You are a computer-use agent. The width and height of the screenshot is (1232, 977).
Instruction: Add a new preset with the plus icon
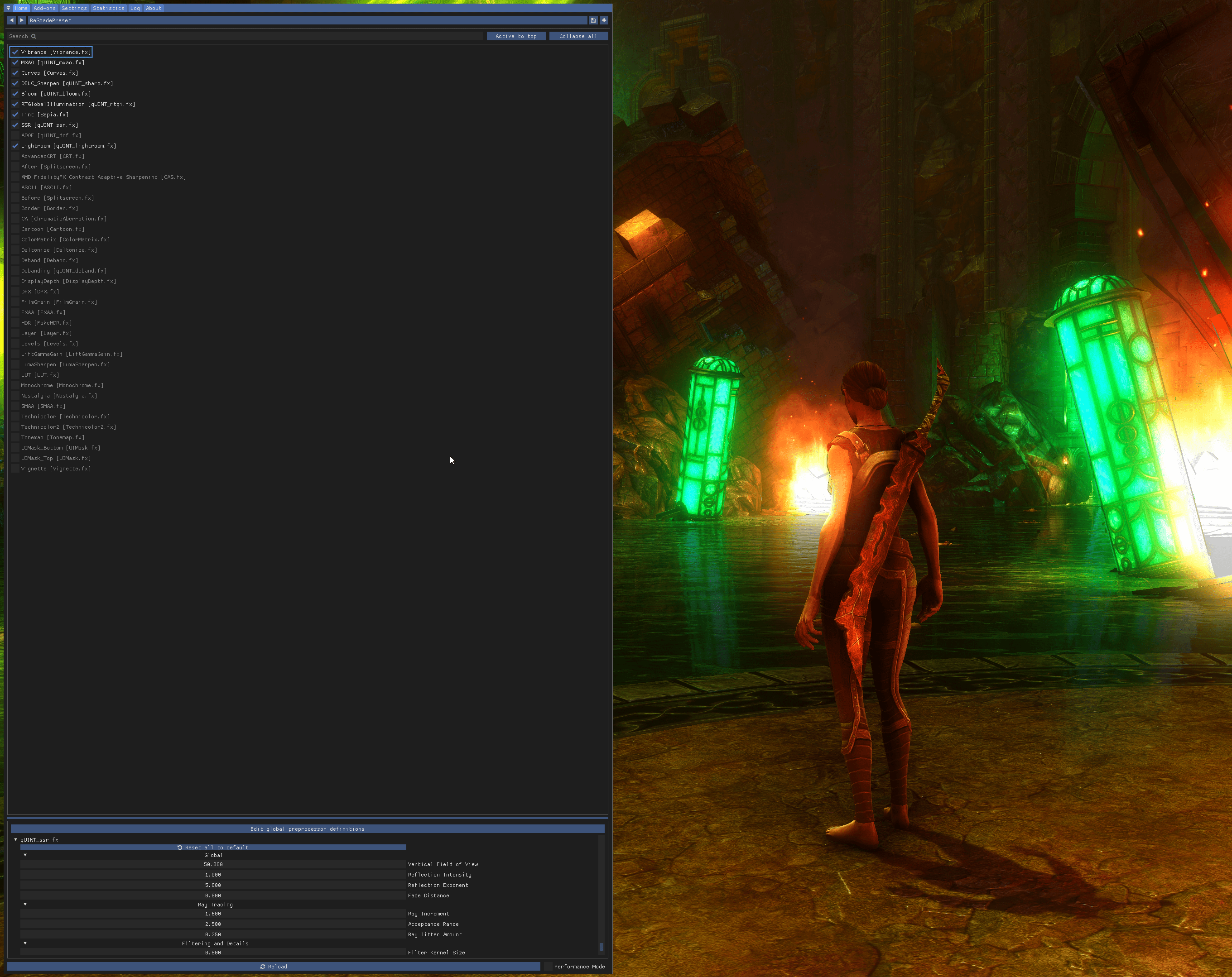(603, 20)
